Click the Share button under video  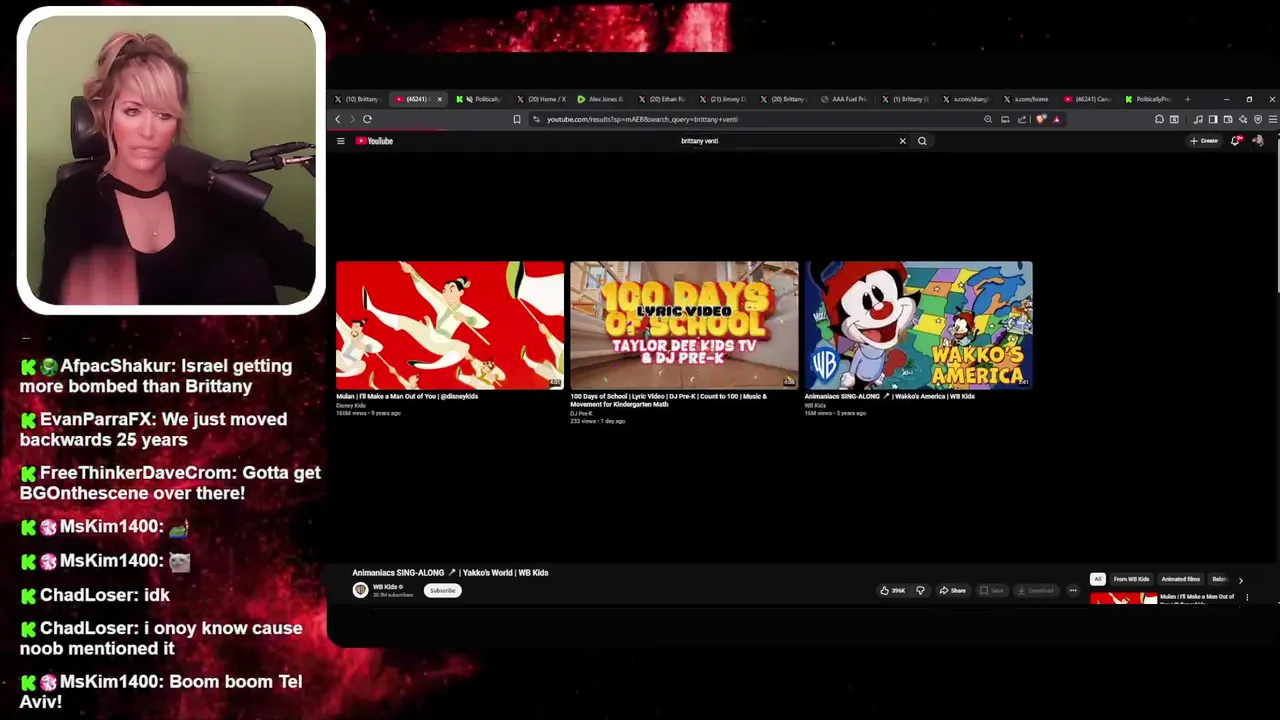click(x=953, y=590)
